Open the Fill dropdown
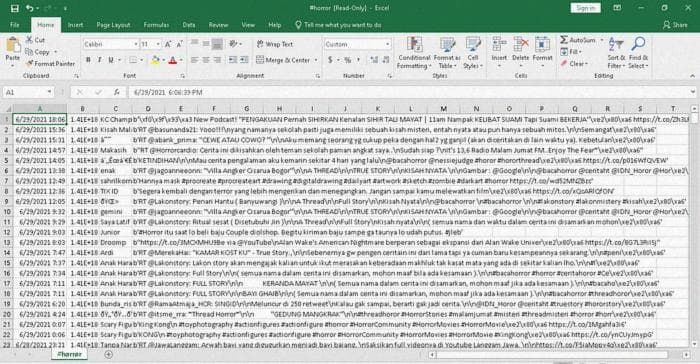Image resolution: width=700 pixels, height=364 pixels. point(571,52)
